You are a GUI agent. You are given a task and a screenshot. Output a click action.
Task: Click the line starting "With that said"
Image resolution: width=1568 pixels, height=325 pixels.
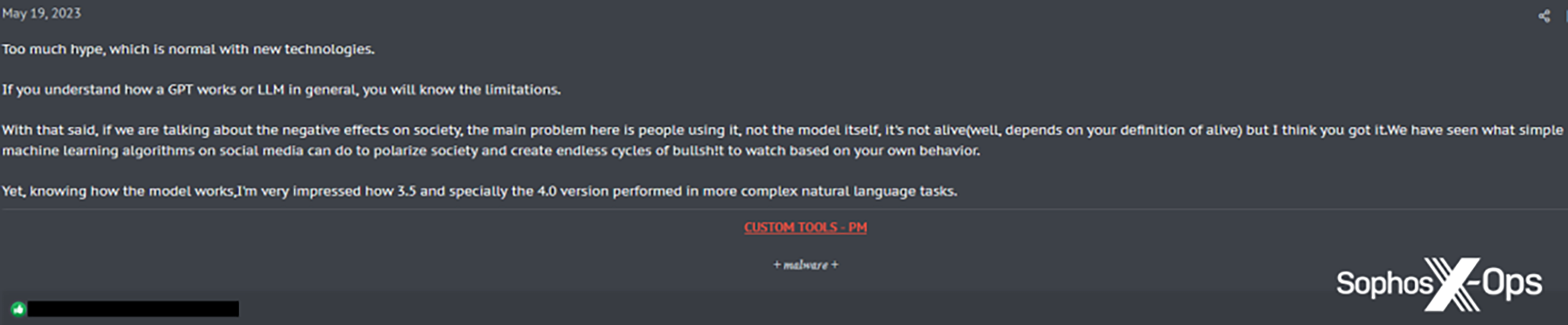point(782,130)
